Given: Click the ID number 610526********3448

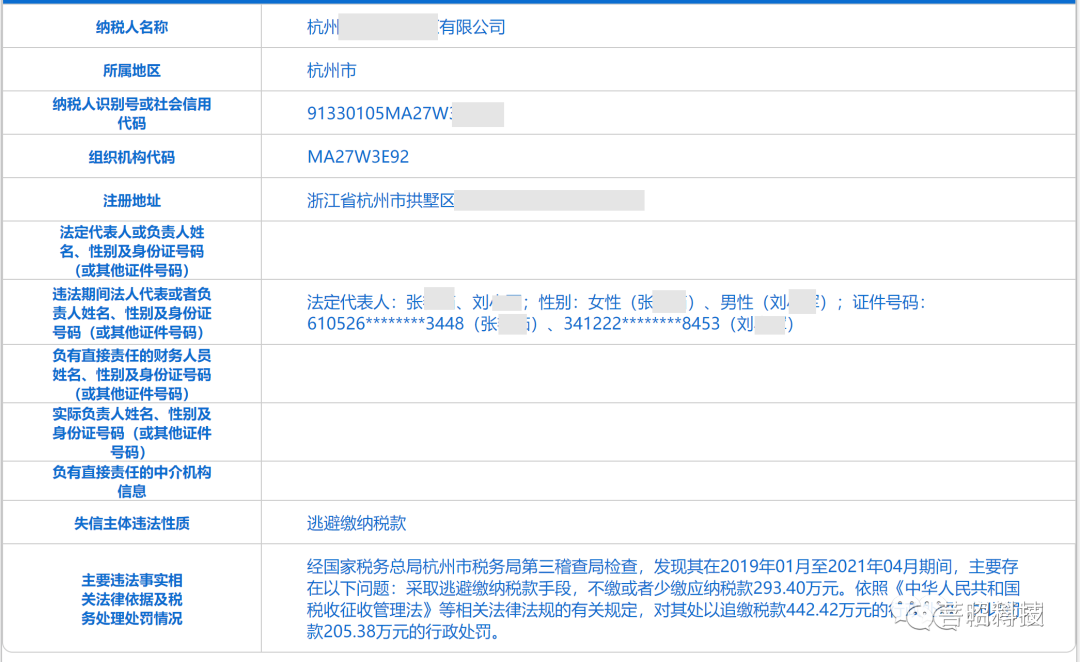Looking at the screenshot, I should point(386,324).
